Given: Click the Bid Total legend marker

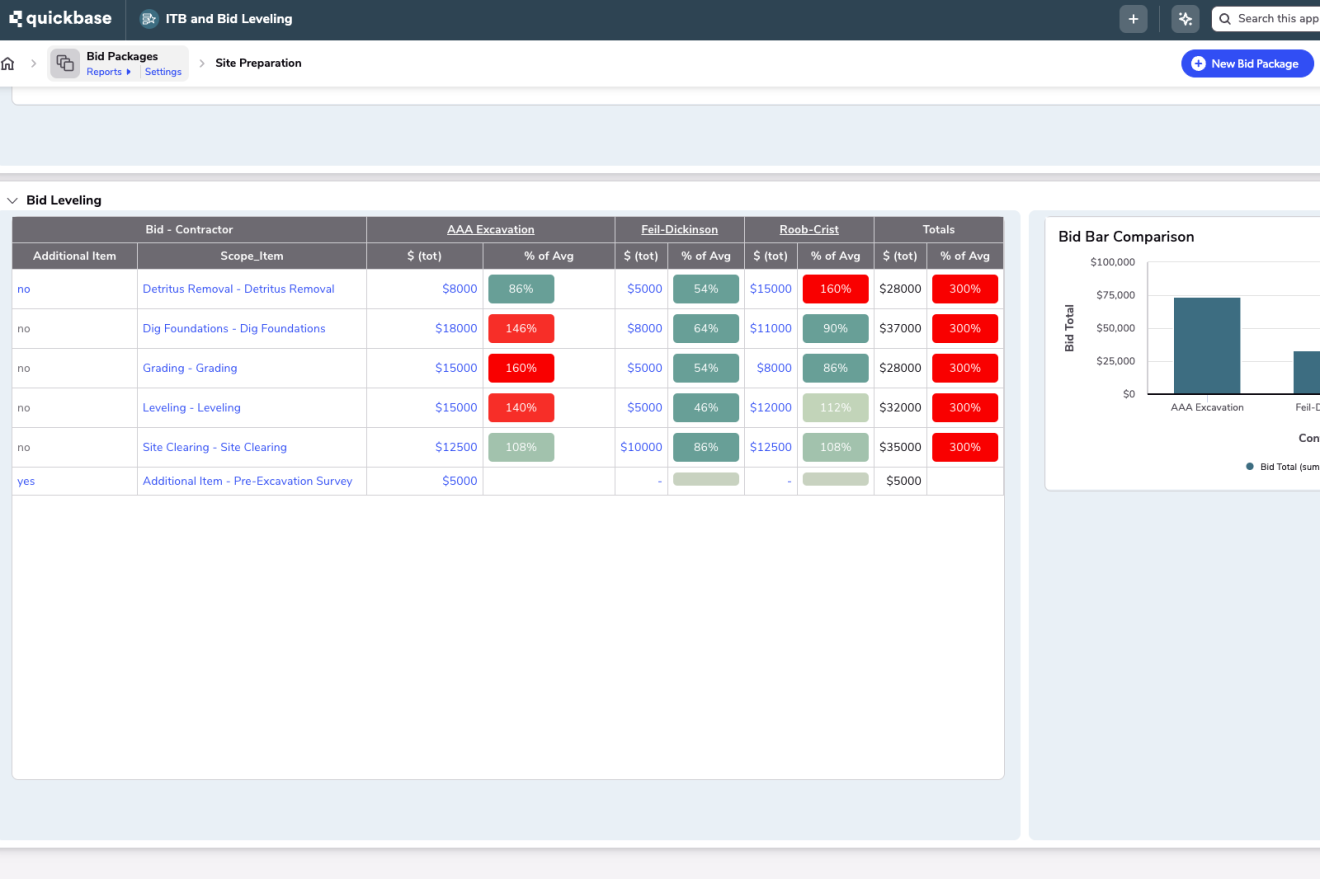Looking at the screenshot, I should tap(1250, 466).
